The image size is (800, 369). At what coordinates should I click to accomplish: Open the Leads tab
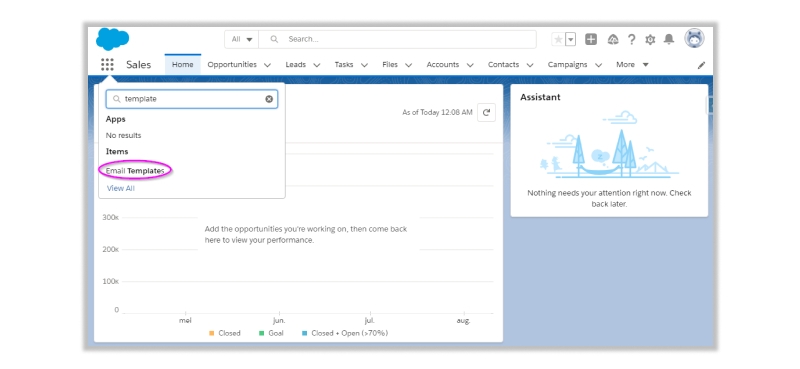(295, 65)
